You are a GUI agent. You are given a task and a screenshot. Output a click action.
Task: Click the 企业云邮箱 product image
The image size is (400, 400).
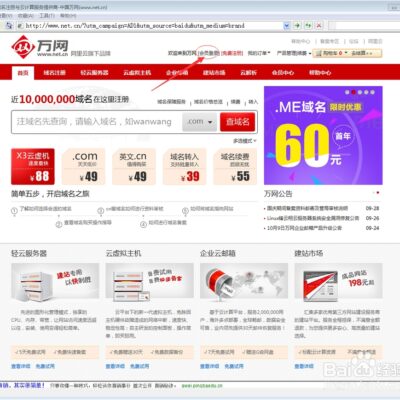244,282
